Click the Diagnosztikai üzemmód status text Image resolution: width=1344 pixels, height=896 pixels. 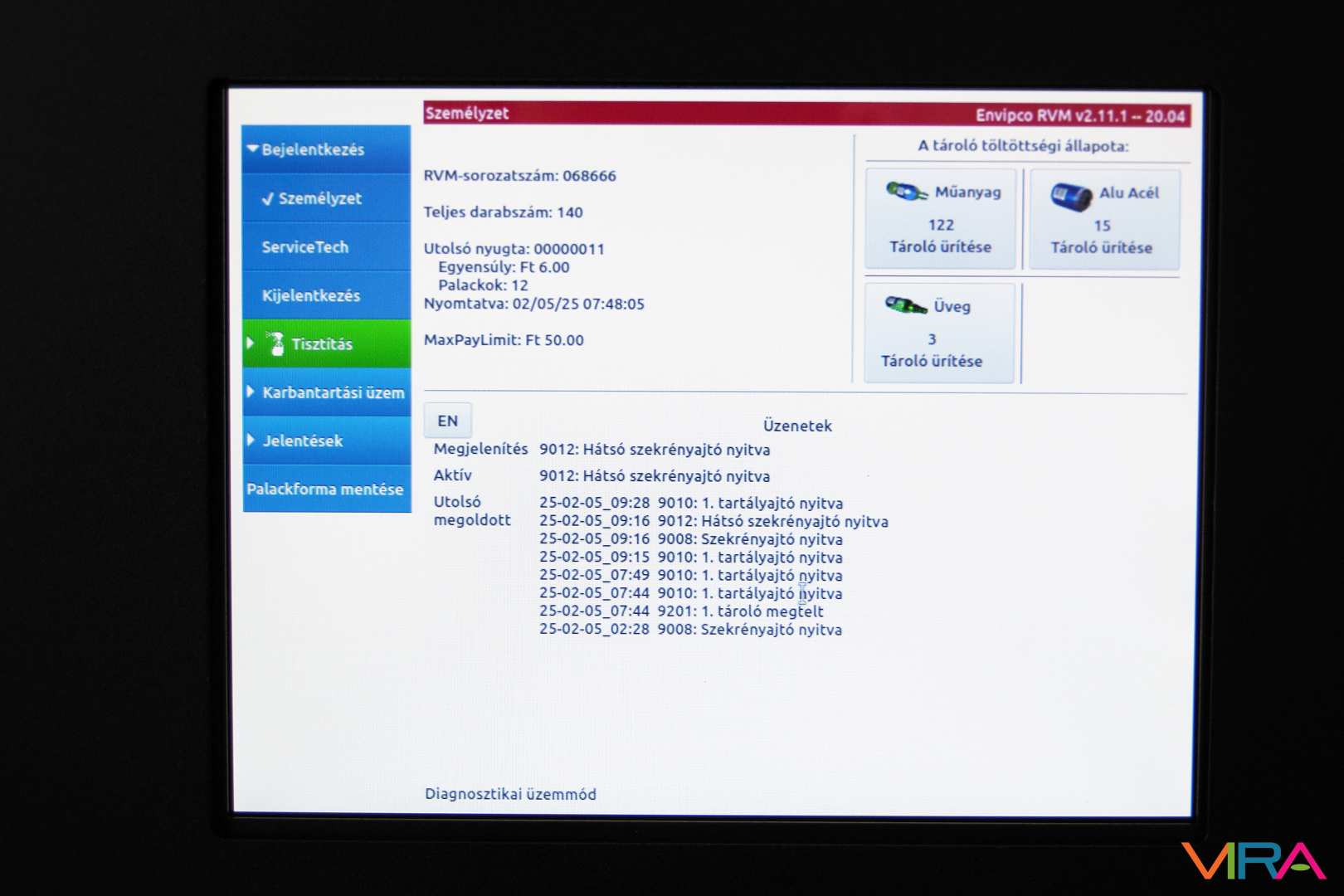510,794
